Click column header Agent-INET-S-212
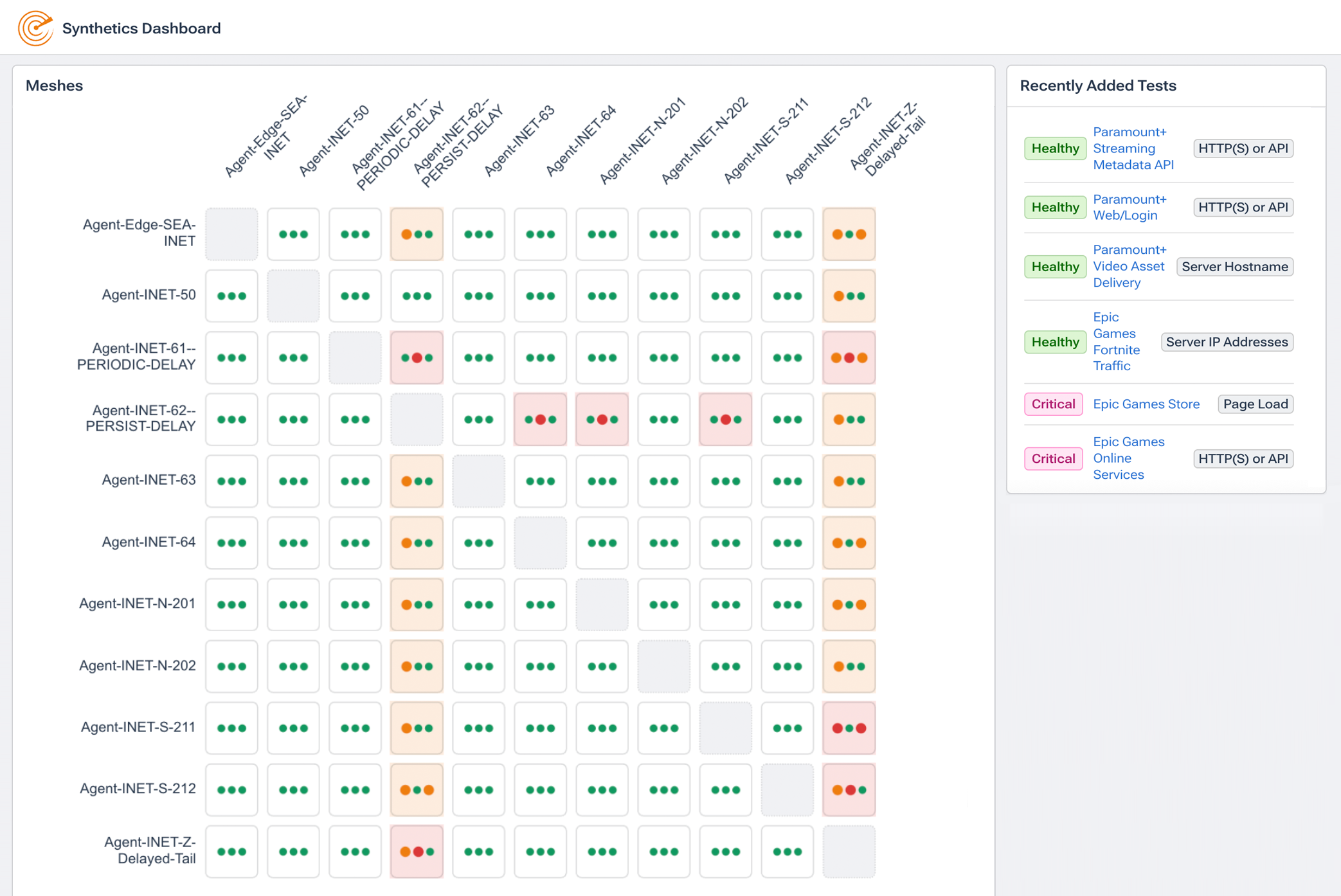Viewport: 1341px width, 896px height. click(828, 141)
